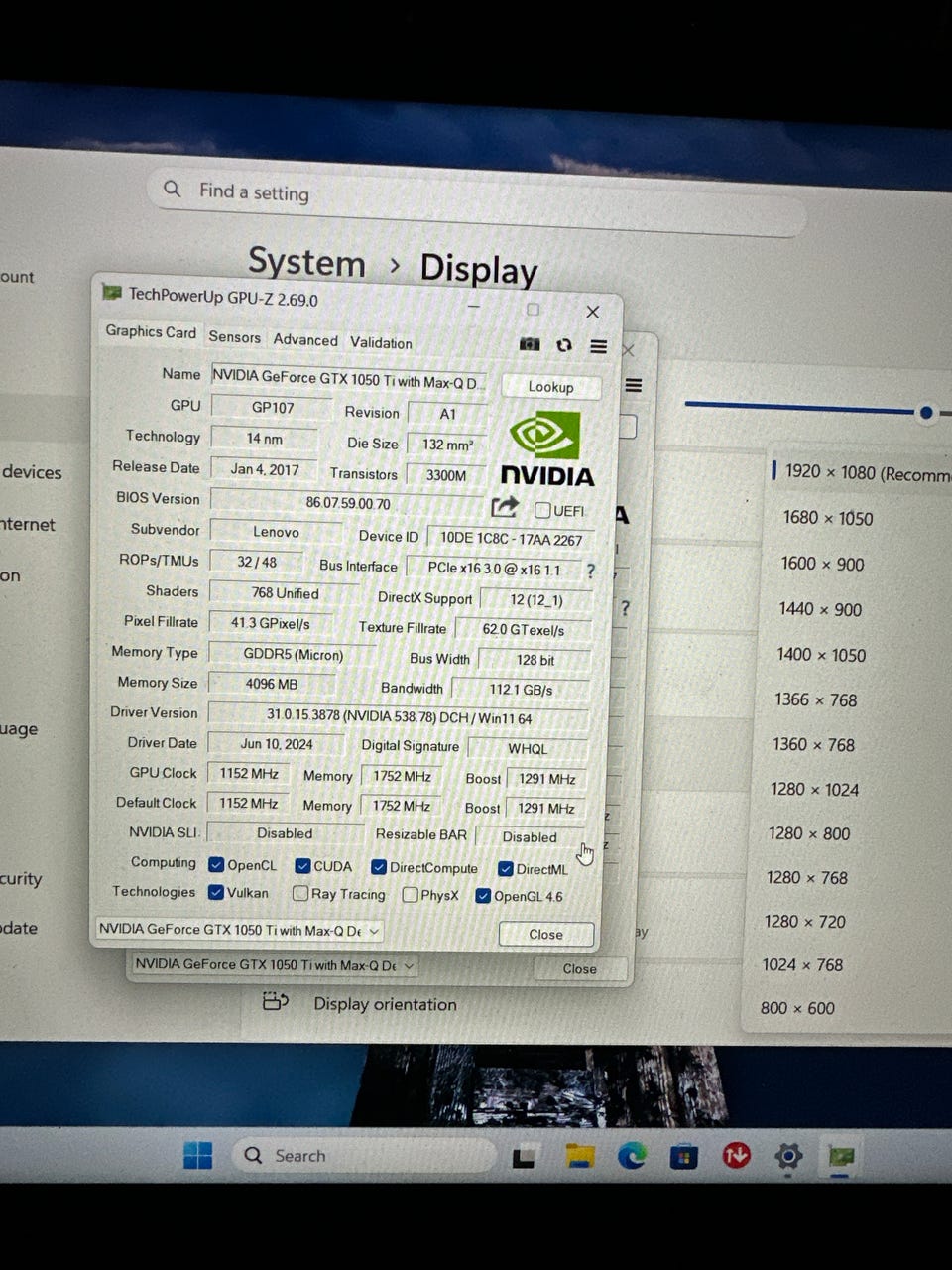Switch to the Advanced tab

click(x=305, y=339)
